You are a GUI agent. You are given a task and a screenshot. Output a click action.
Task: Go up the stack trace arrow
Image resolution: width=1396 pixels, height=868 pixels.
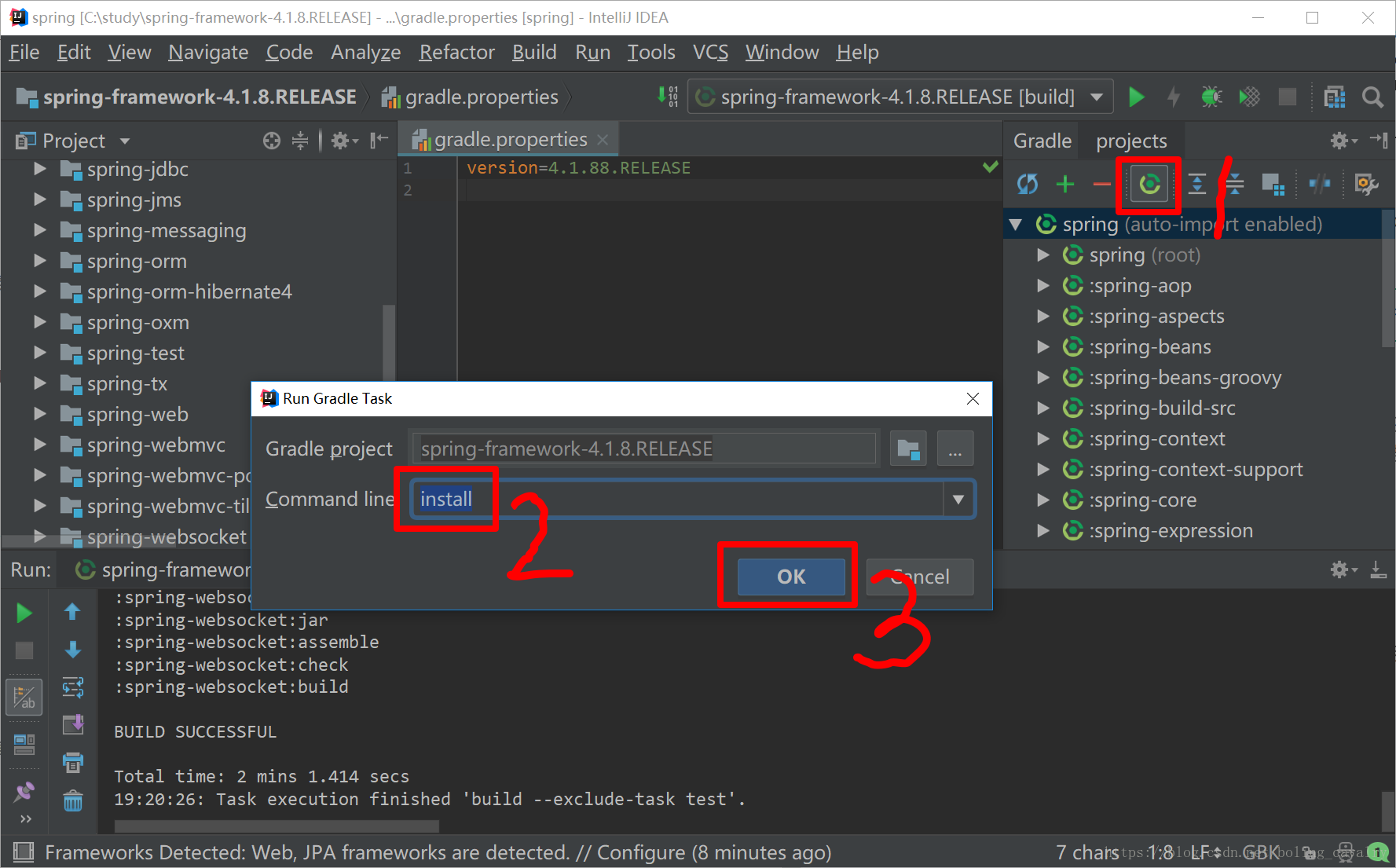click(72, 612)
